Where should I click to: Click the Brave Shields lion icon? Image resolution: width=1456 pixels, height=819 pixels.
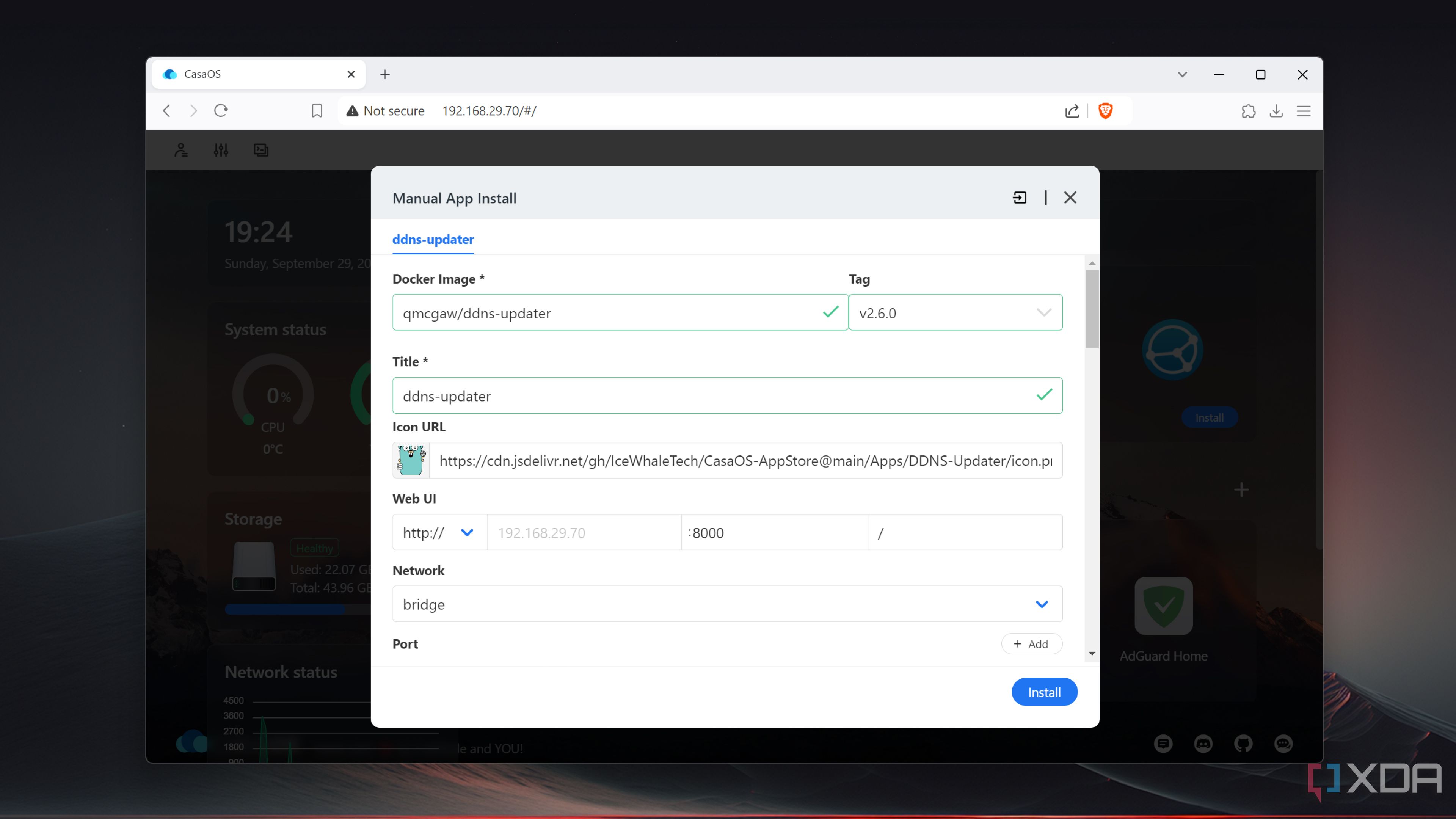coord(1105,111)
